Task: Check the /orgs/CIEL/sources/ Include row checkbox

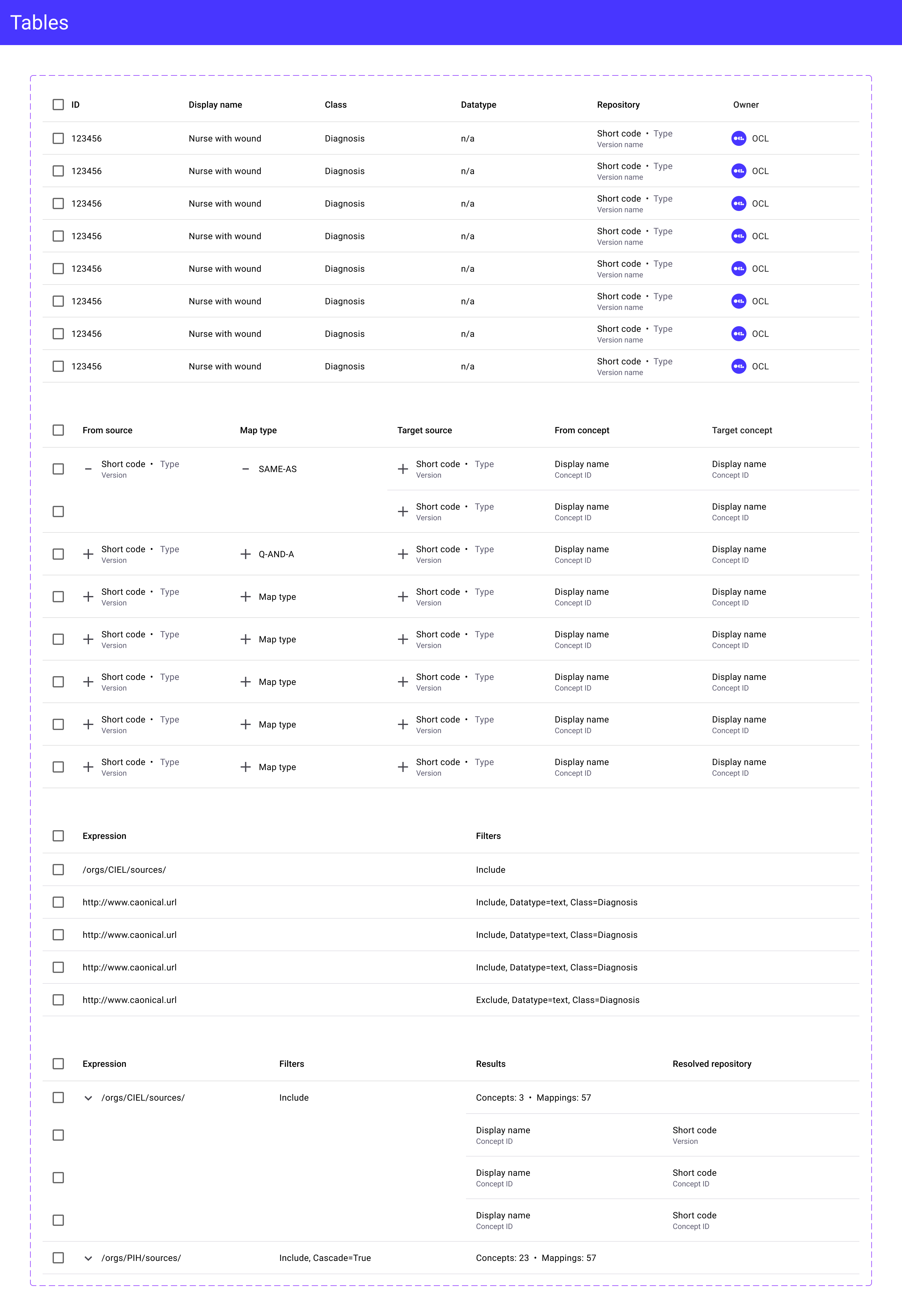Action: click(x=58, y=869)
